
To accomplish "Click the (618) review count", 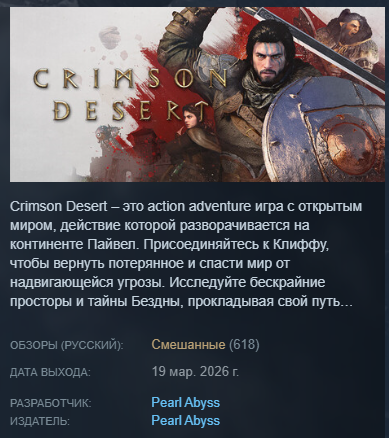I will click(244, 345).
